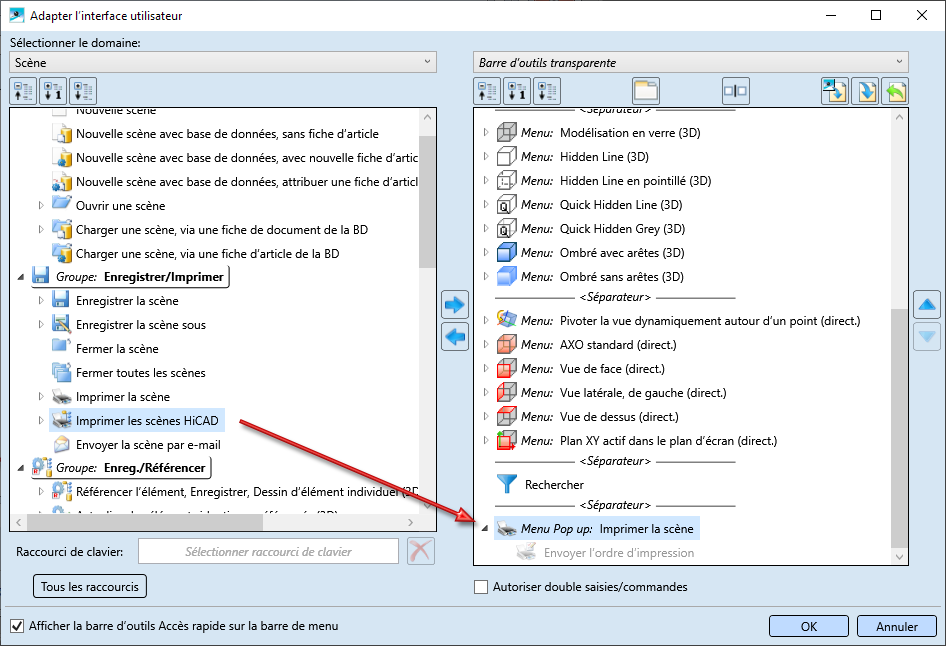Open the Scène domain dropdown
Screen dimensions: 946x646
click(x=223, y=62)
